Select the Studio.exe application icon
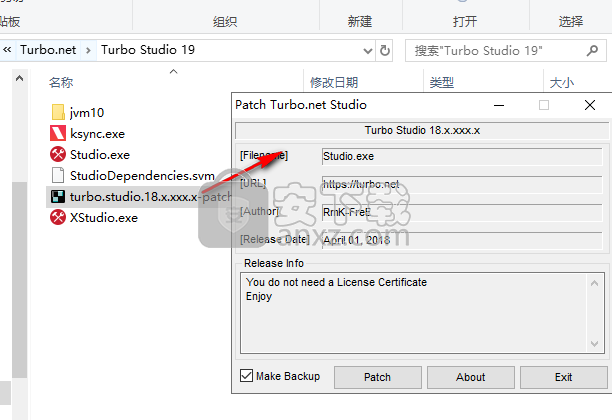The width and height of the screenshot is (612, 420). 58,155
